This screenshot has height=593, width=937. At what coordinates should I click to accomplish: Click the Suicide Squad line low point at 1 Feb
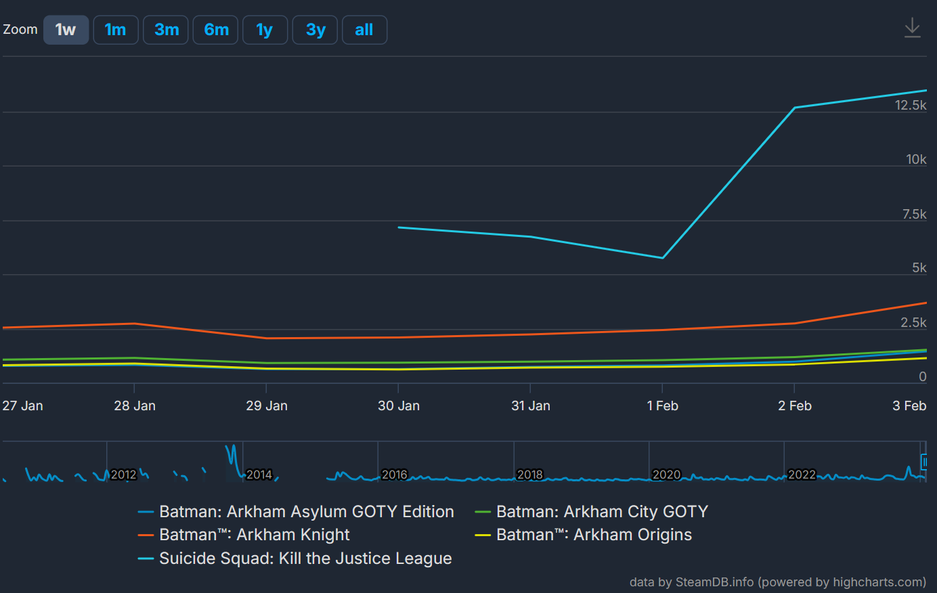(662, 258)
